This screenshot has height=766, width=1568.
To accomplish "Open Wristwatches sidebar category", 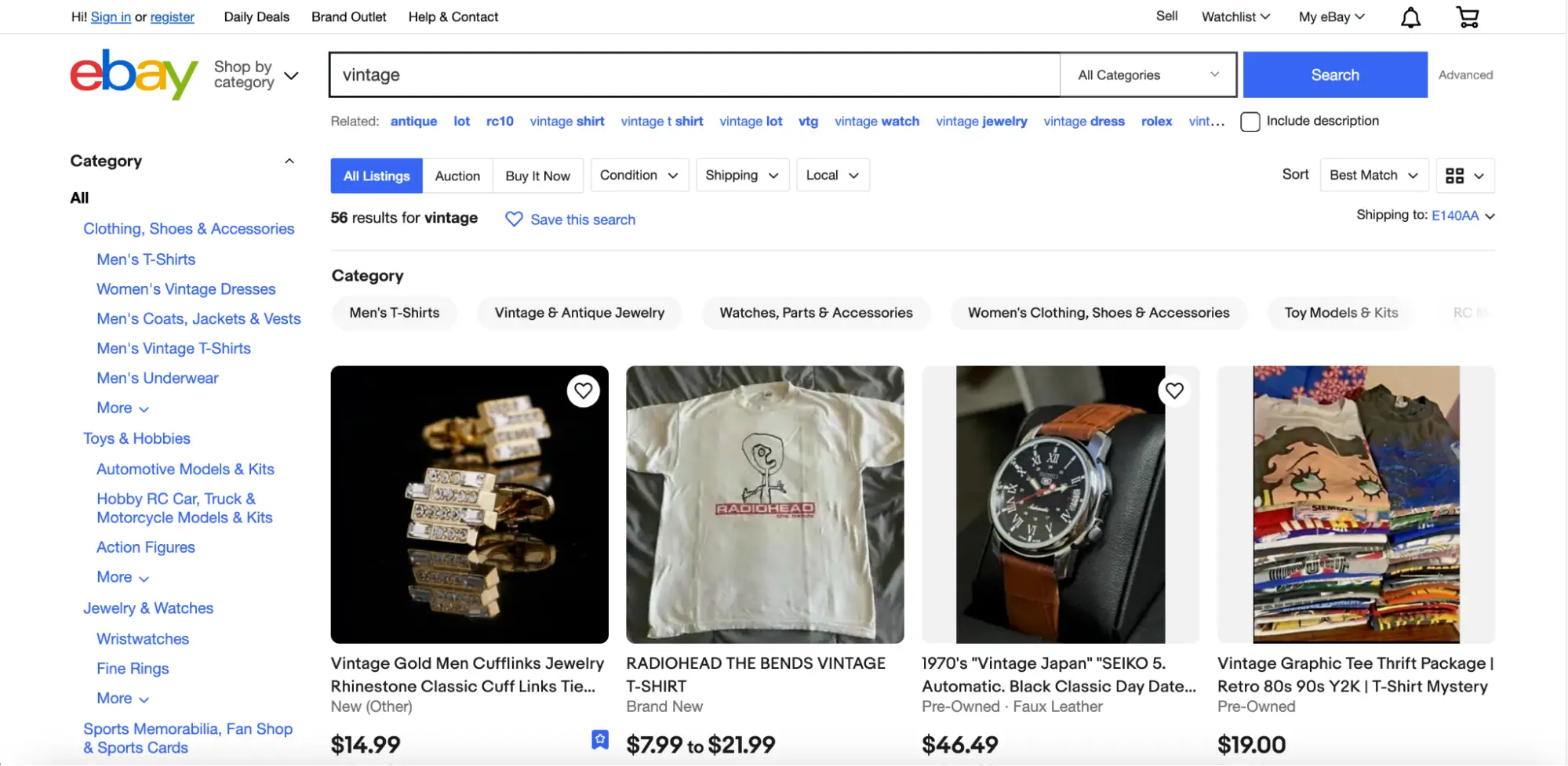I will (x=142, y=639).
